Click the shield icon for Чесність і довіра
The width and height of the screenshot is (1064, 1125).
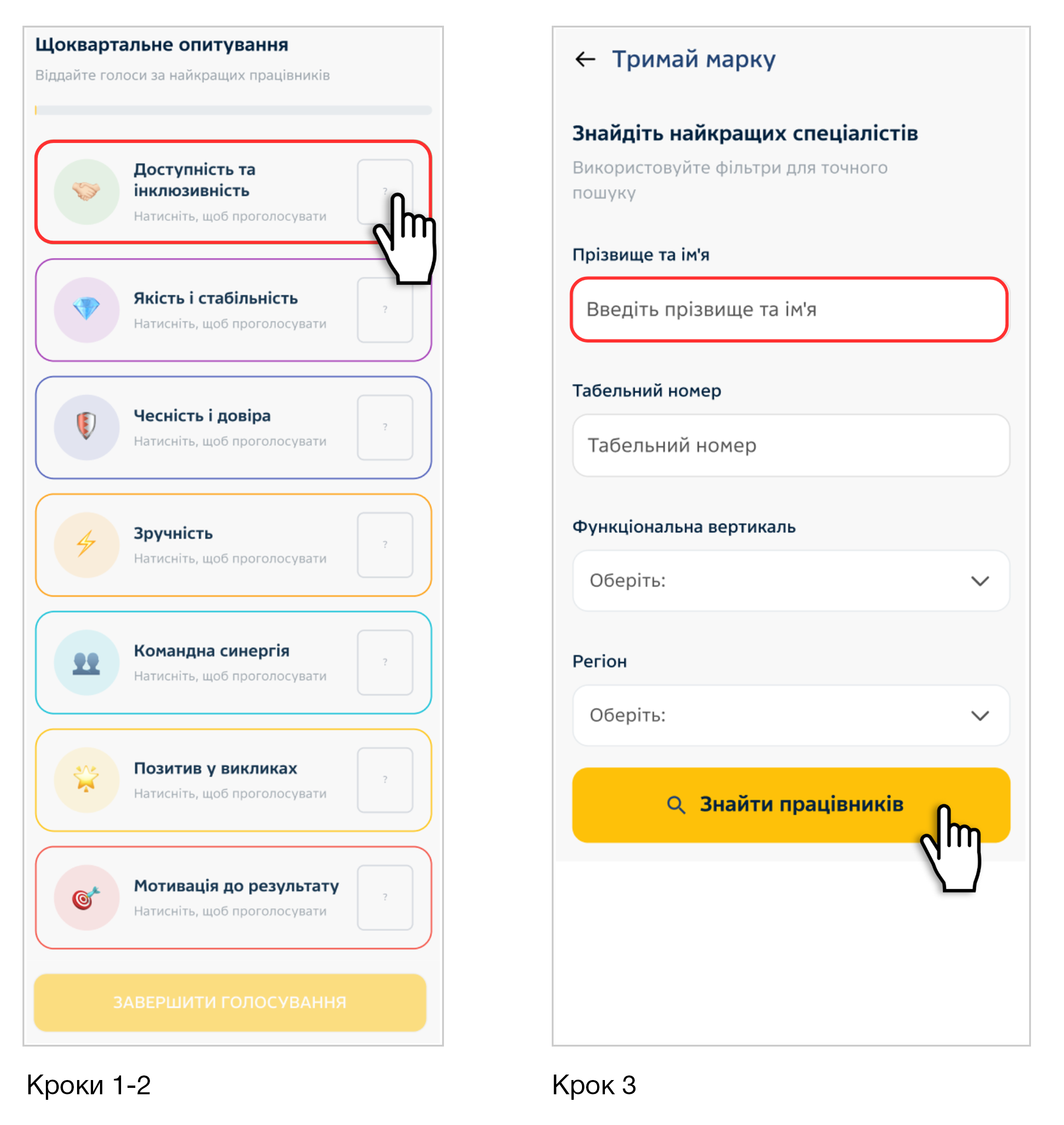tap(86, 427)
